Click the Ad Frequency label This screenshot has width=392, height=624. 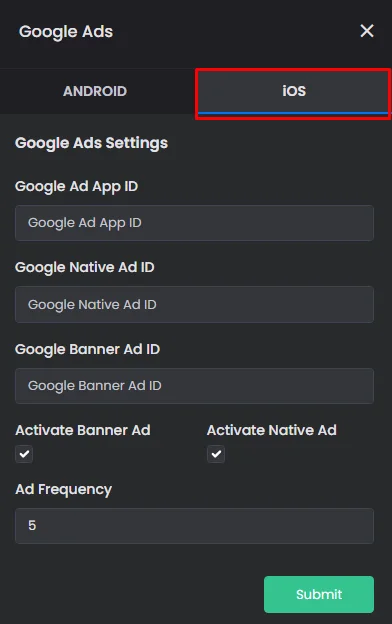[64, 489]
